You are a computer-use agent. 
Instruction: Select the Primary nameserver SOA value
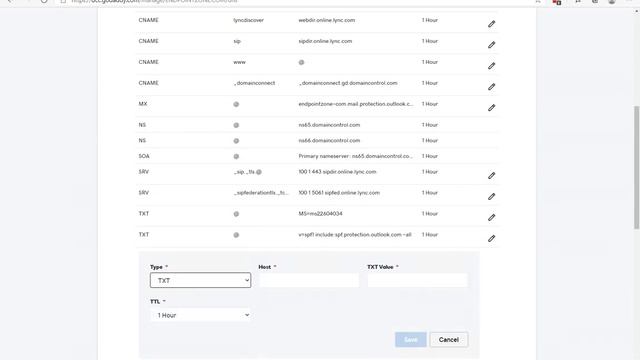coord(356,156)
